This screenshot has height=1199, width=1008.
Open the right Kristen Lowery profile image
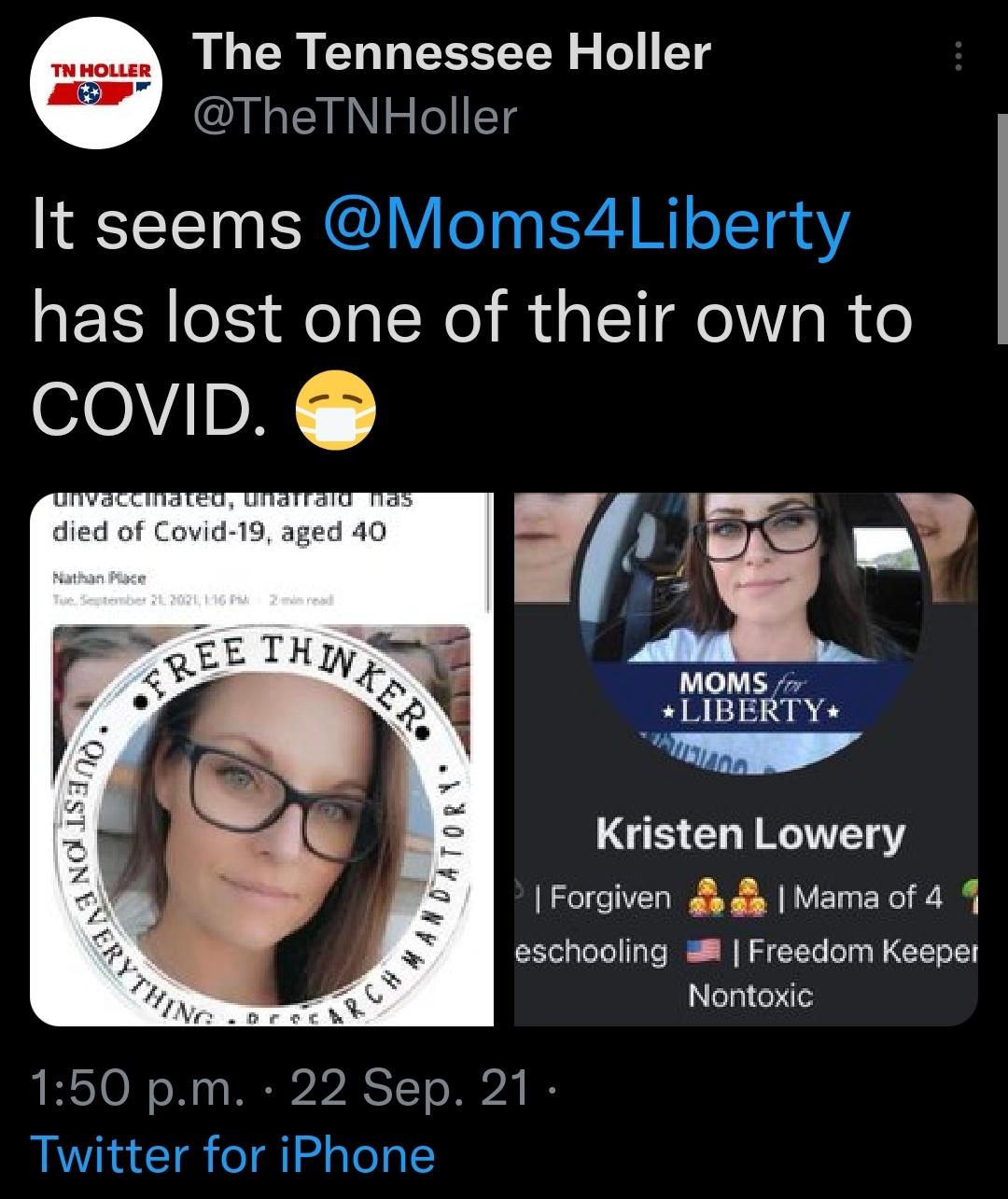coord(746,759)
